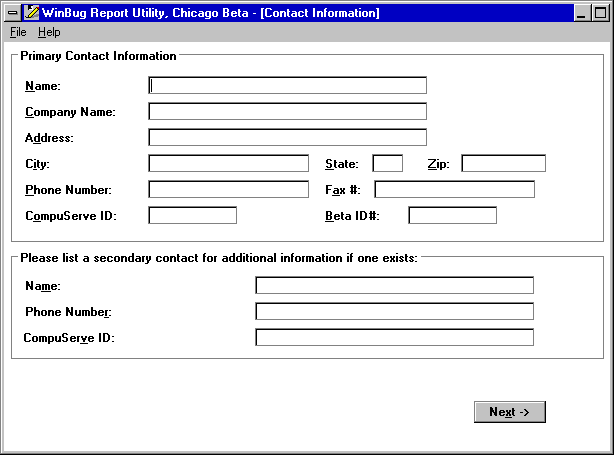The width and height of the screenshot is (614, 455).
Task: Click the 'City:' label
Action: [x=38, y=164]
